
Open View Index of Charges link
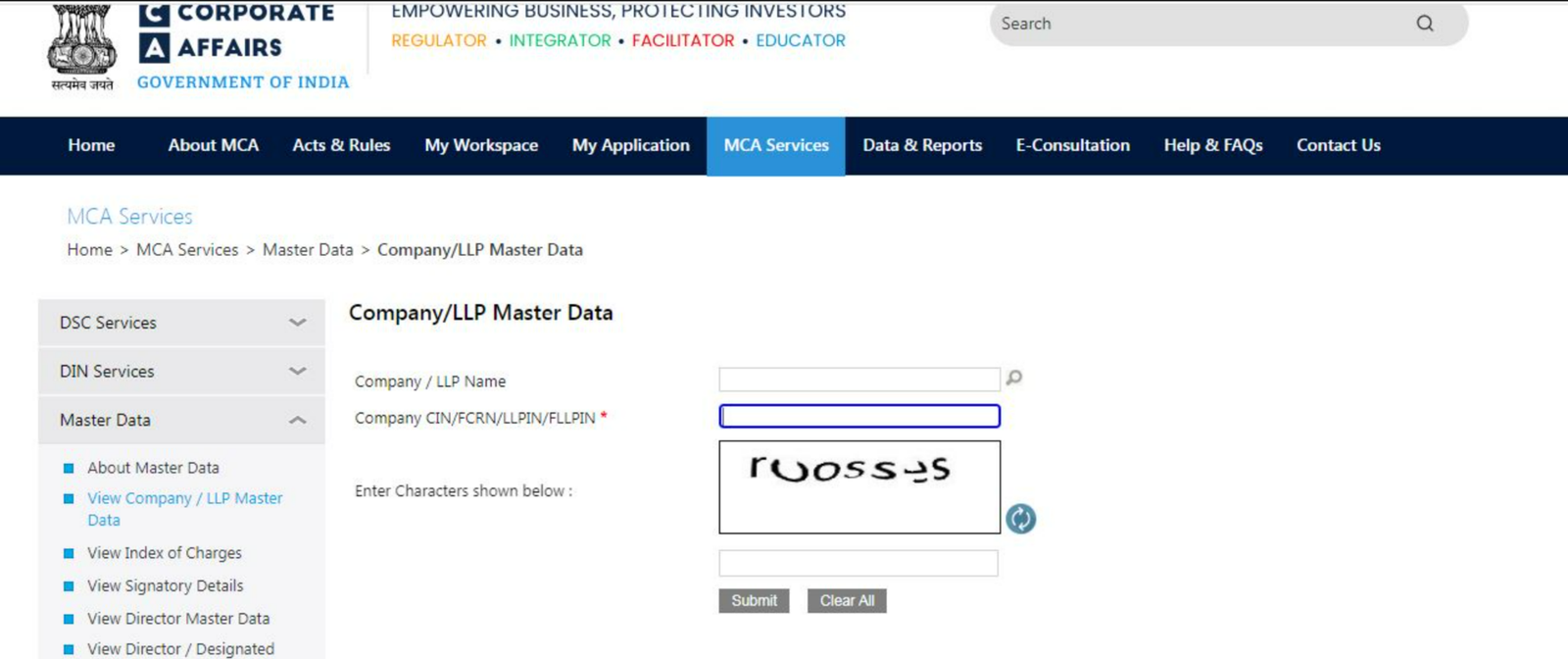pos(164,553)
